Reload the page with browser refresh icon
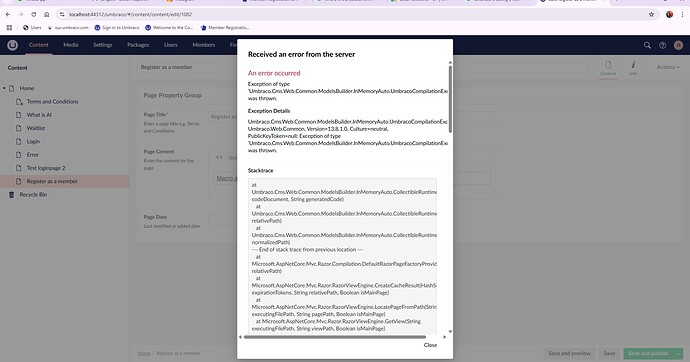 pos(33,15)
